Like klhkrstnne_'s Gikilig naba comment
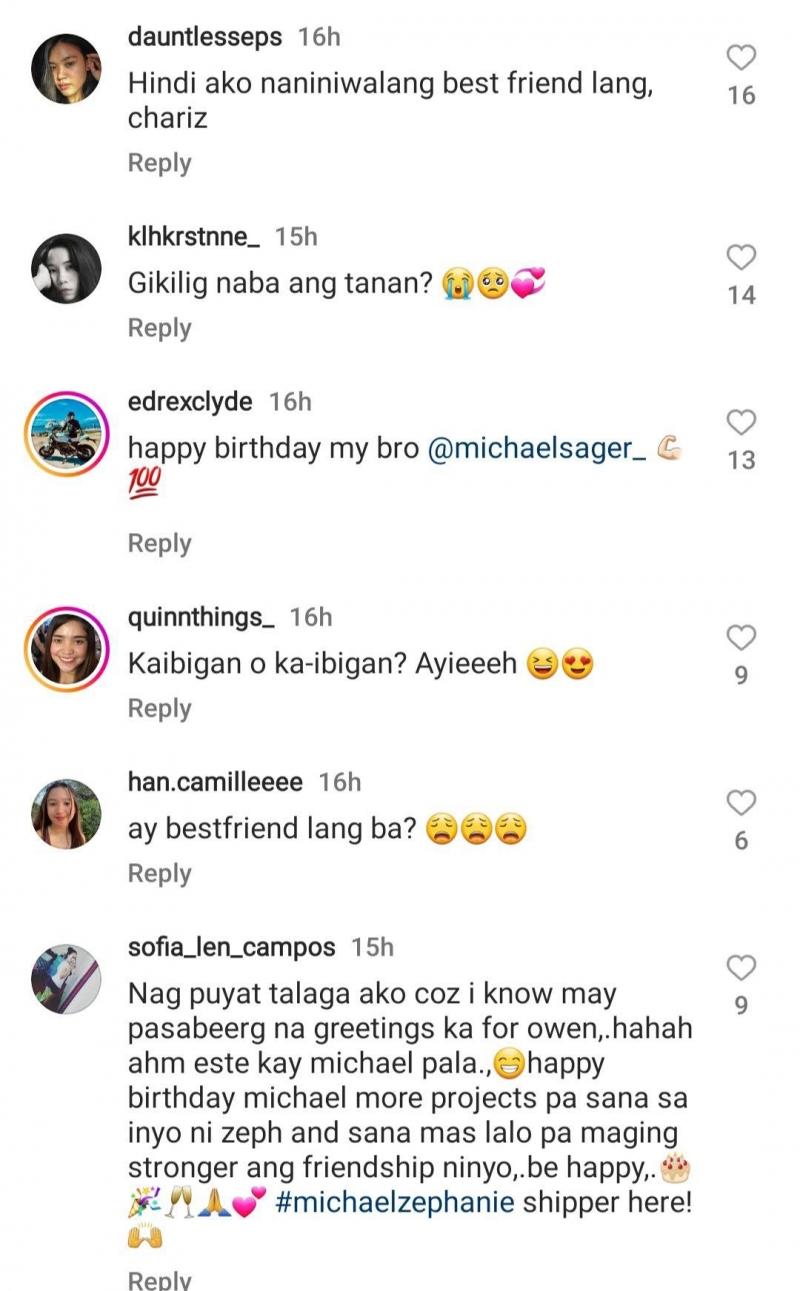 [x=741, y=258]
